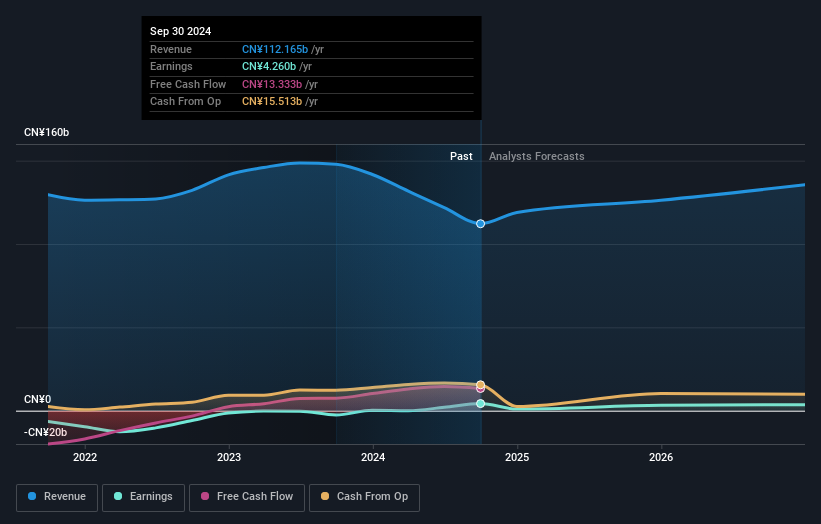The image size is (821, 524).
Task: Click the teal Earnings legend dot
Action: point(118,496)
